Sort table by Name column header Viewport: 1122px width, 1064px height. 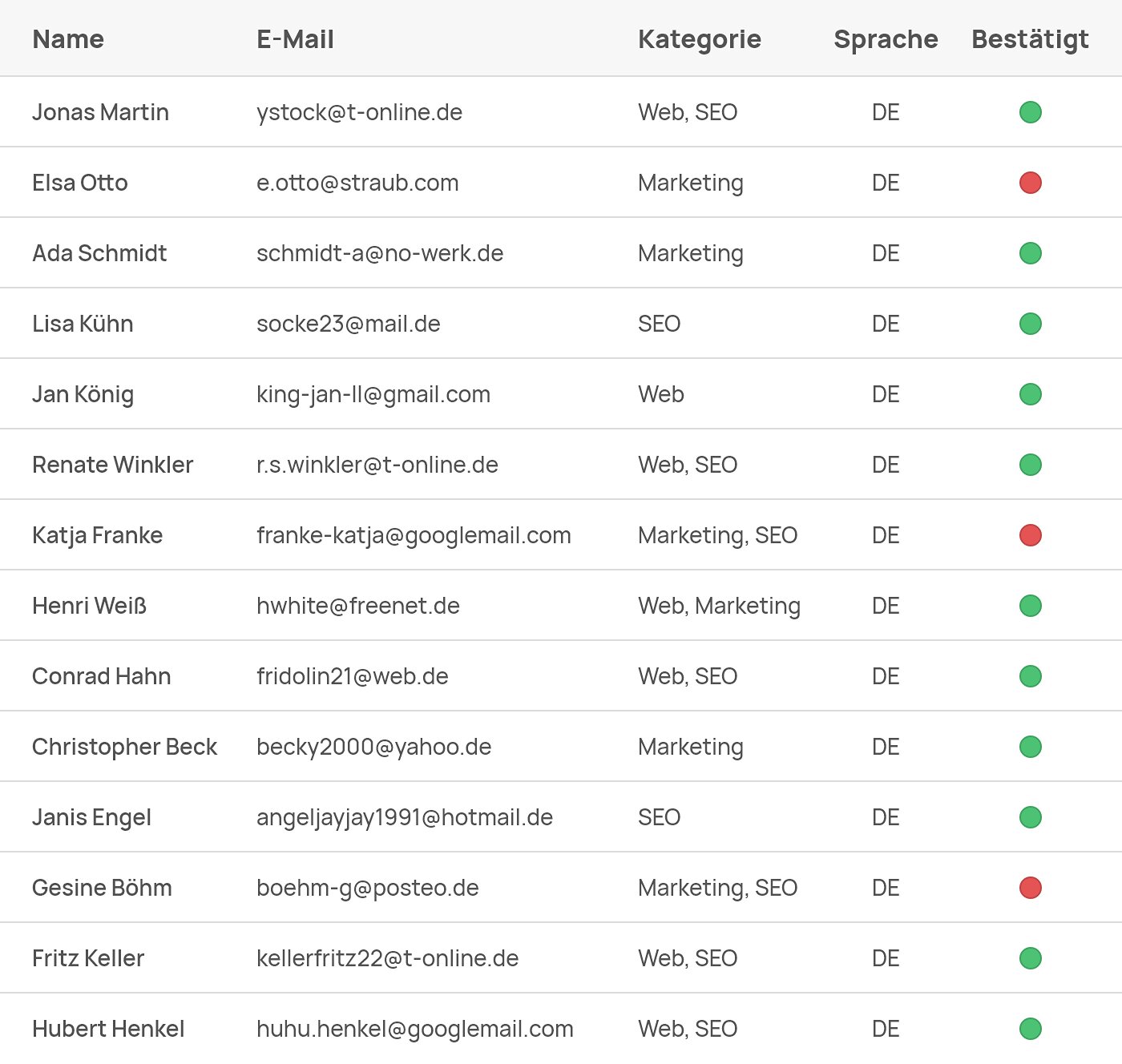point(68,39)
